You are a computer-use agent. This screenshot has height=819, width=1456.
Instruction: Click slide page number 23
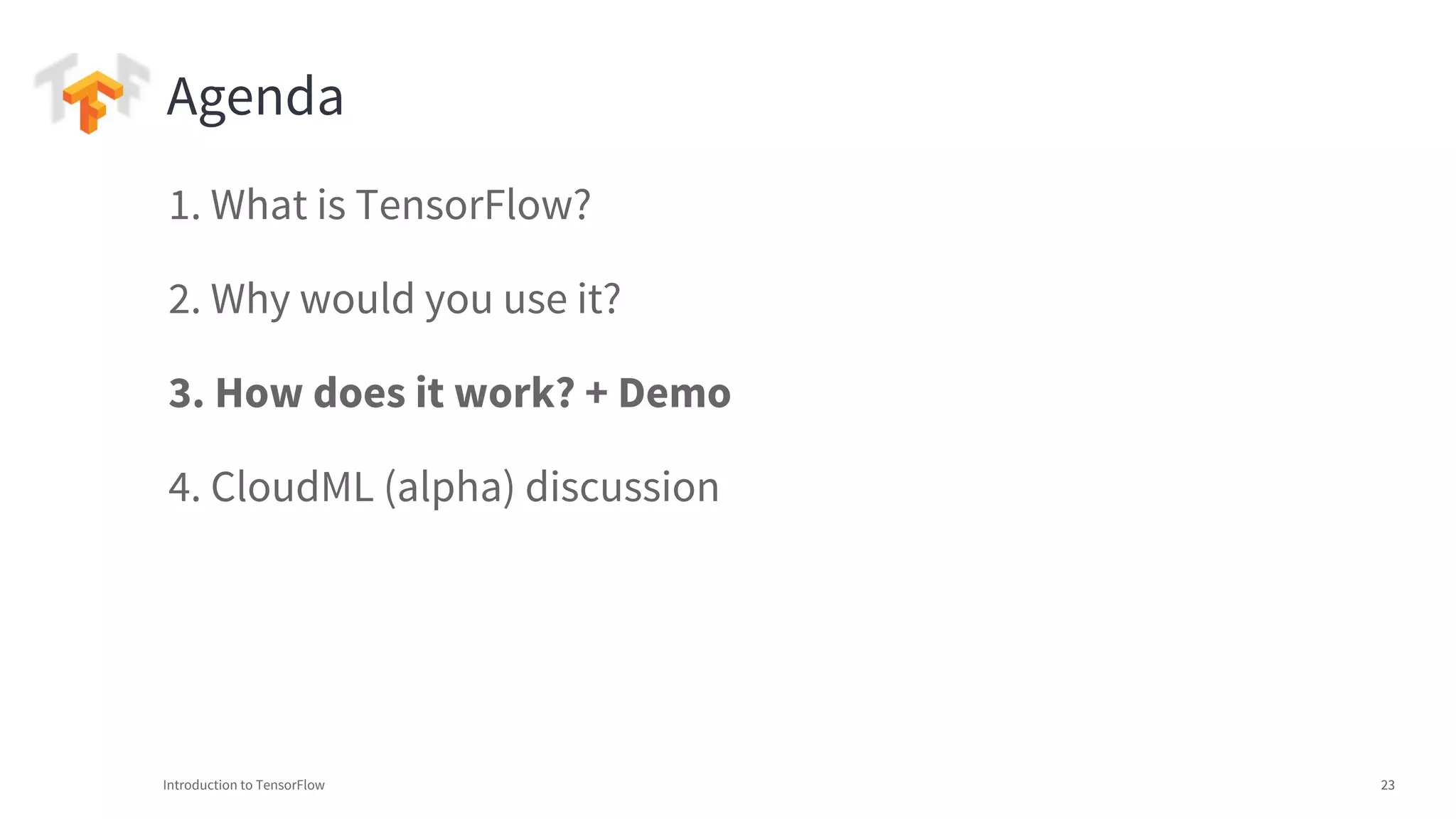(x=1388, y=785)
